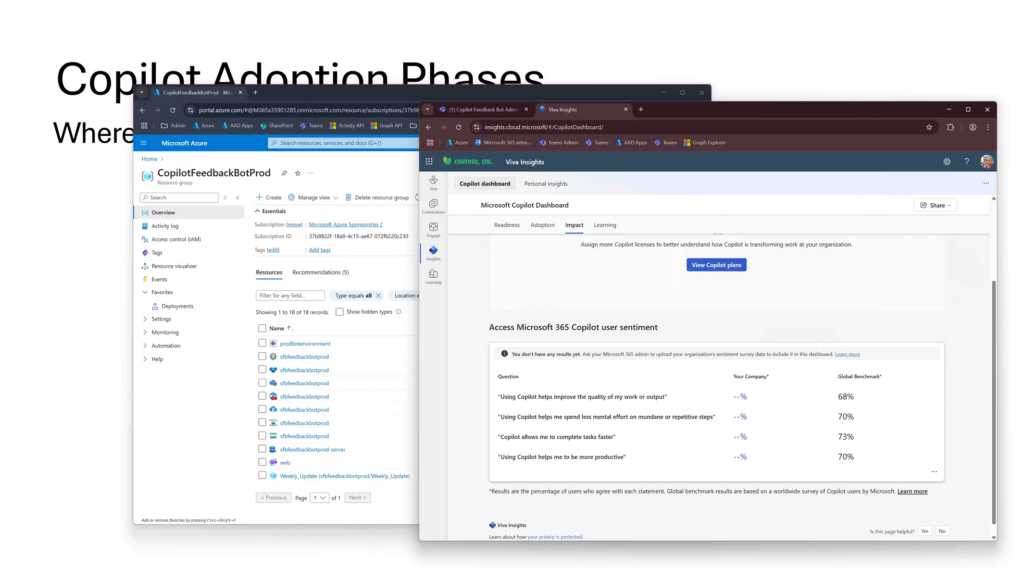
Task: Open the Manage view dropdown in Azure
Action: pyautogui.click(x=313, y=197)
